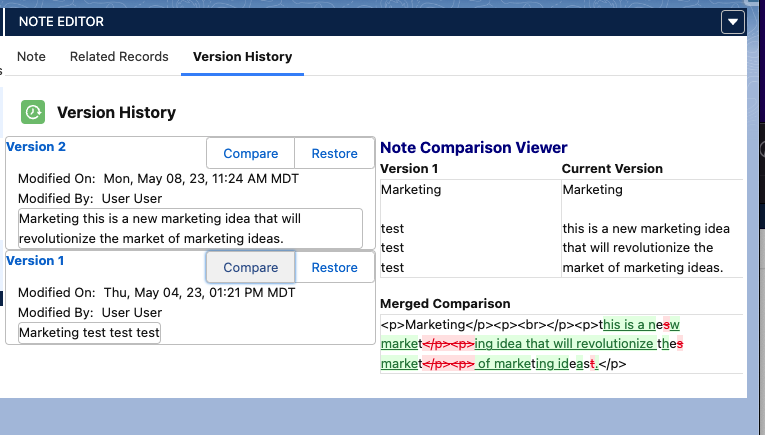Select the Version History tab
Screen dimensions: 765x435
[x=242, y=57]
